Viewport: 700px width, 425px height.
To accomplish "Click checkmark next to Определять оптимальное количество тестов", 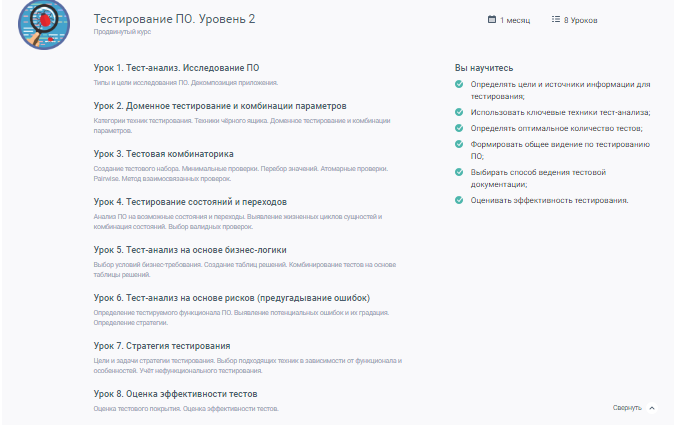I will (x=459, y=128).
